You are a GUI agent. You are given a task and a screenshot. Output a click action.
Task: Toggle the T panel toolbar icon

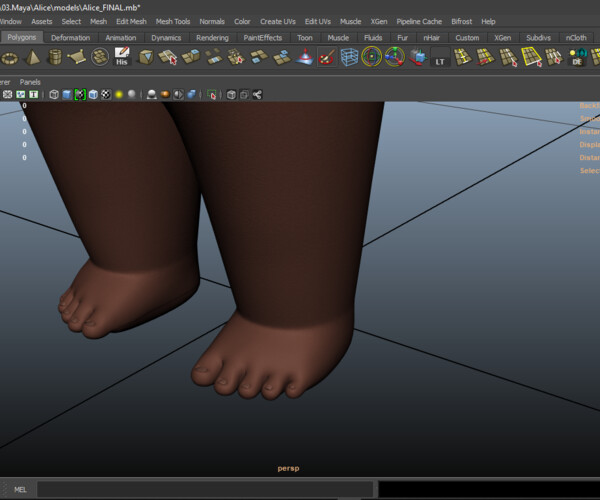(34, 94)
